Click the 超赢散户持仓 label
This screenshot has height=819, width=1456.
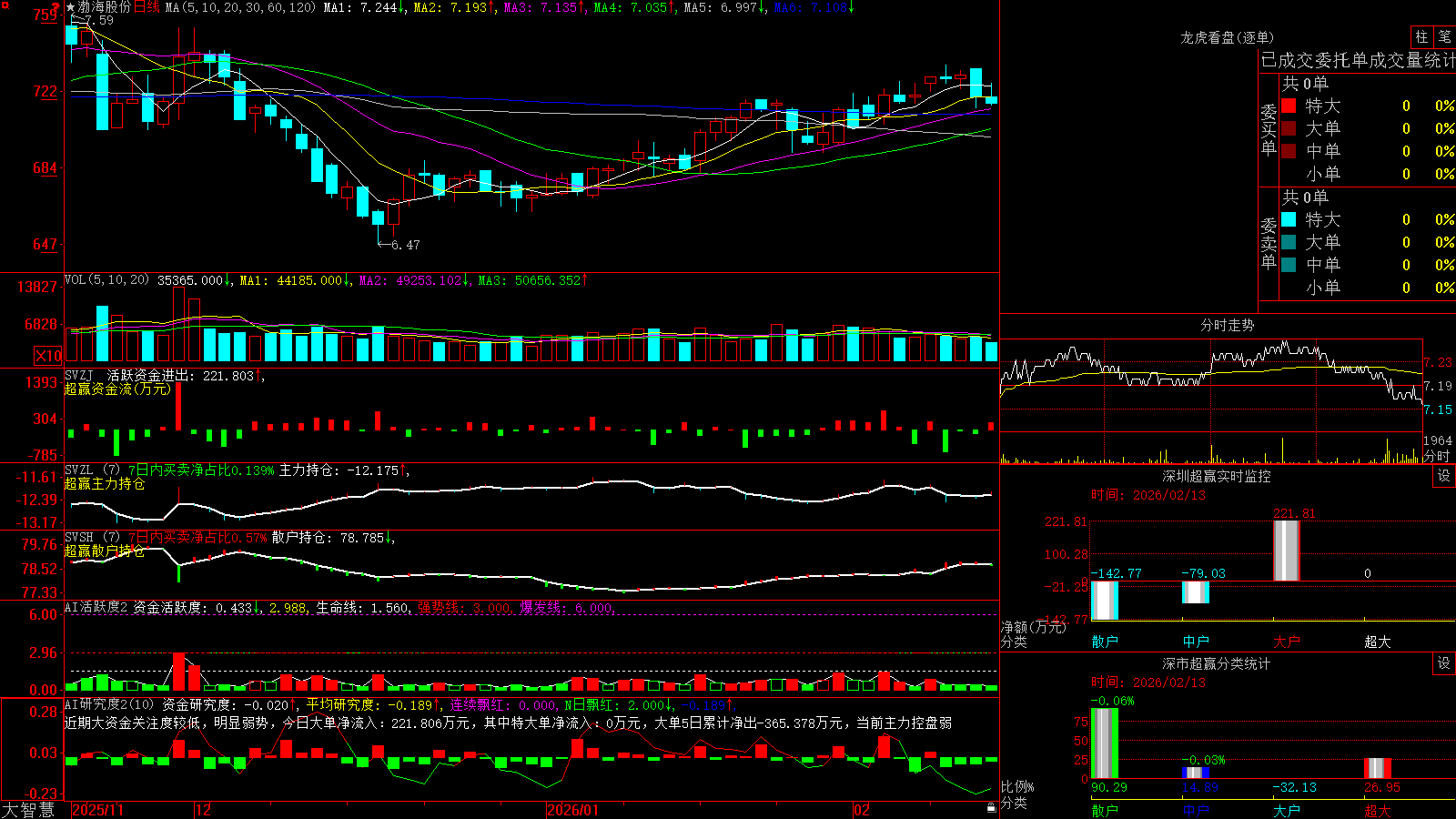point(105,551)
